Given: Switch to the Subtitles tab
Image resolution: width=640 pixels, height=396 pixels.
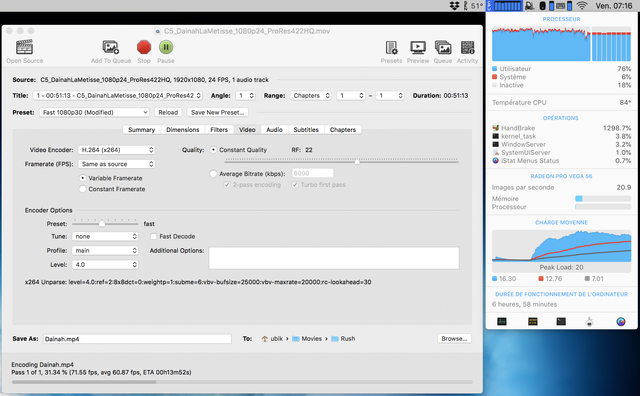Looking at the screenshot, I should tap(306, 129).
